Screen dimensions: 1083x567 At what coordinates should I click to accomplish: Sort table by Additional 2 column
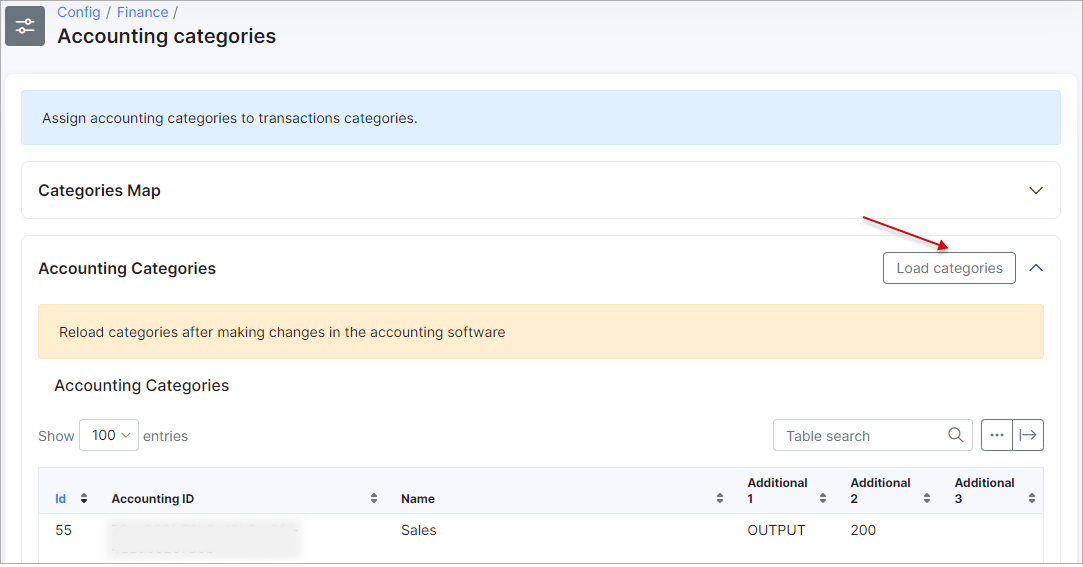pyautogui.click(x=927, y=499)
